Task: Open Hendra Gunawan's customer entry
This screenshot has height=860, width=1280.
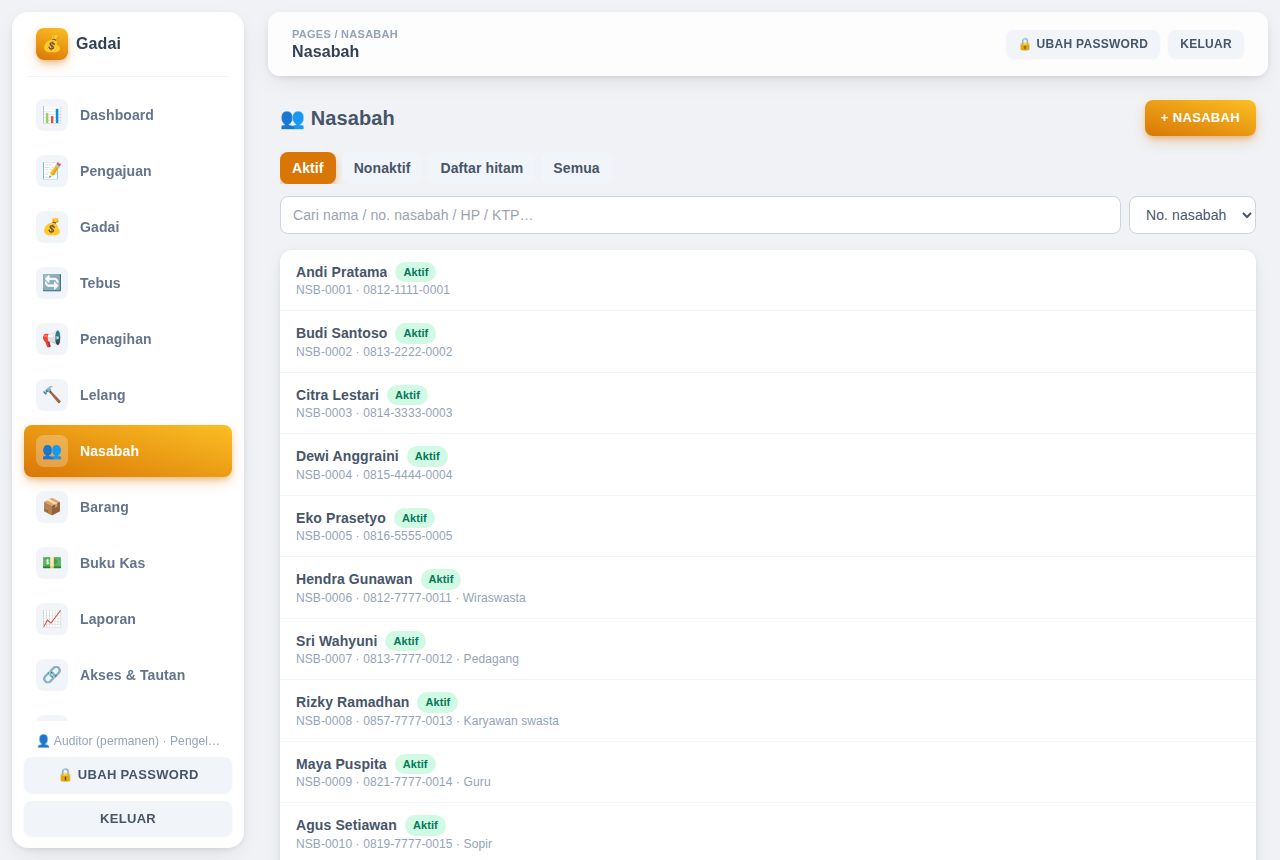Action: (768, 588)
